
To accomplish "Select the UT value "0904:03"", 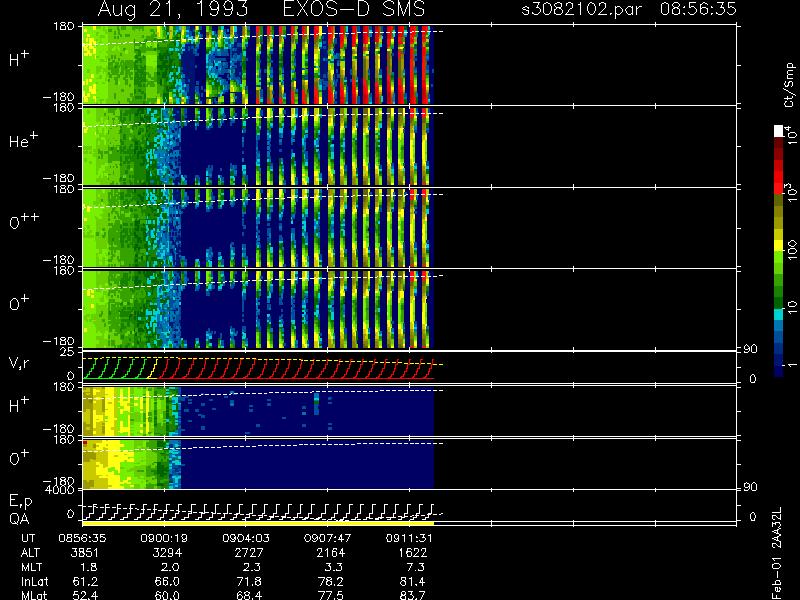I will click(245, 538).
